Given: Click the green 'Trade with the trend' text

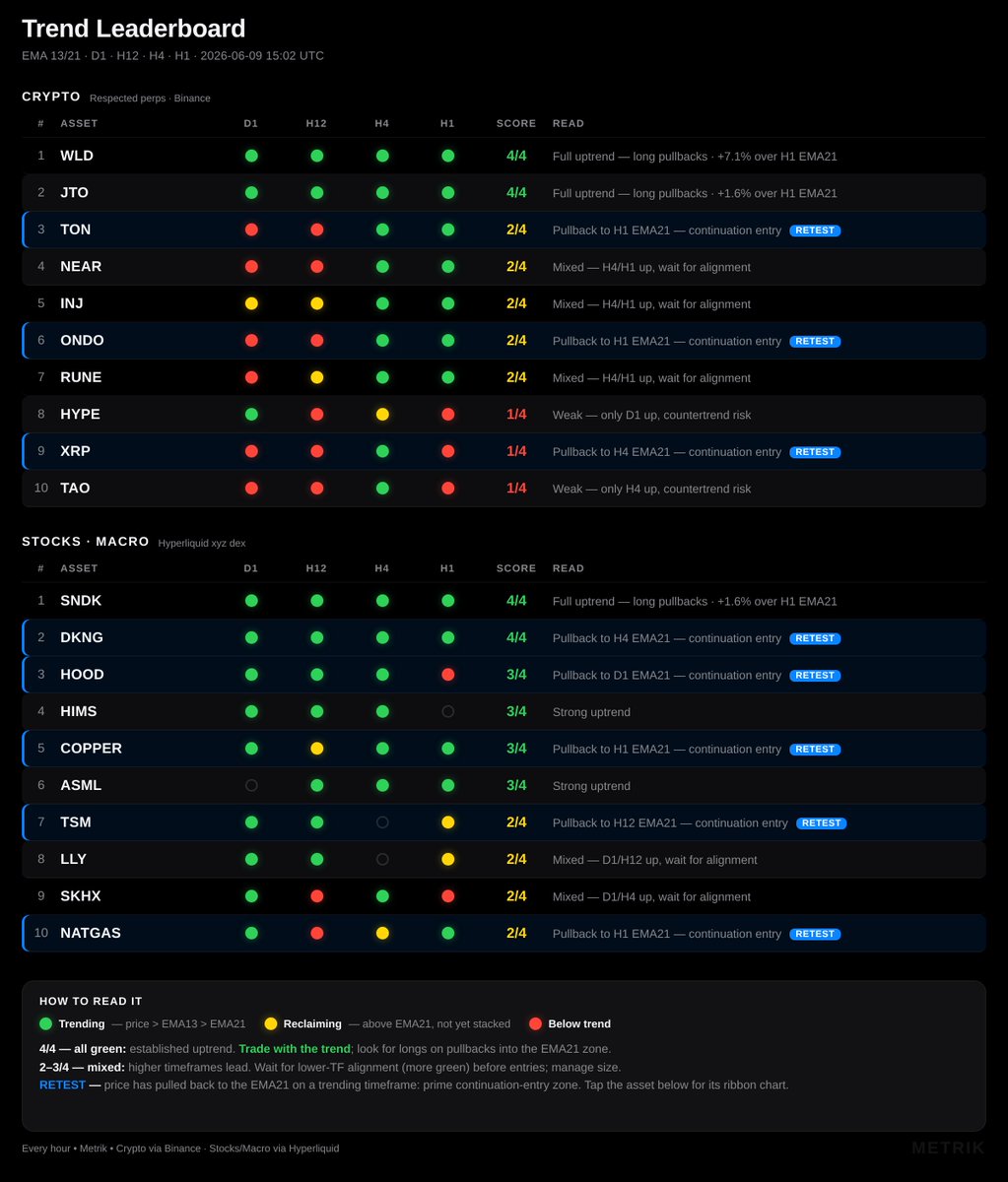Looking at the screenshot, I should coord(295,1049).
